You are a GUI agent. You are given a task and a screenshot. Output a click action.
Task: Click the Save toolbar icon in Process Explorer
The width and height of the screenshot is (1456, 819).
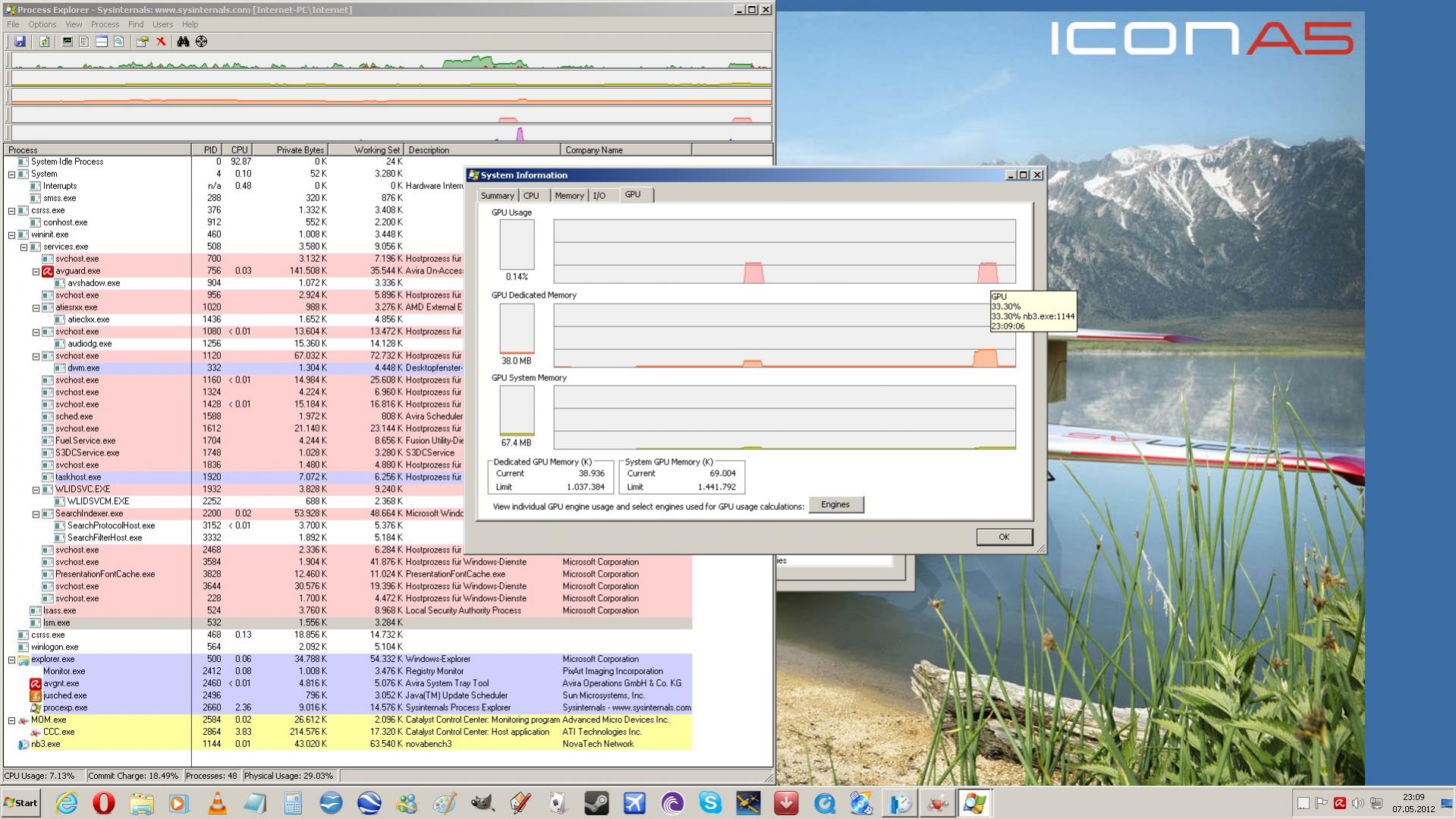pos(20,42)
